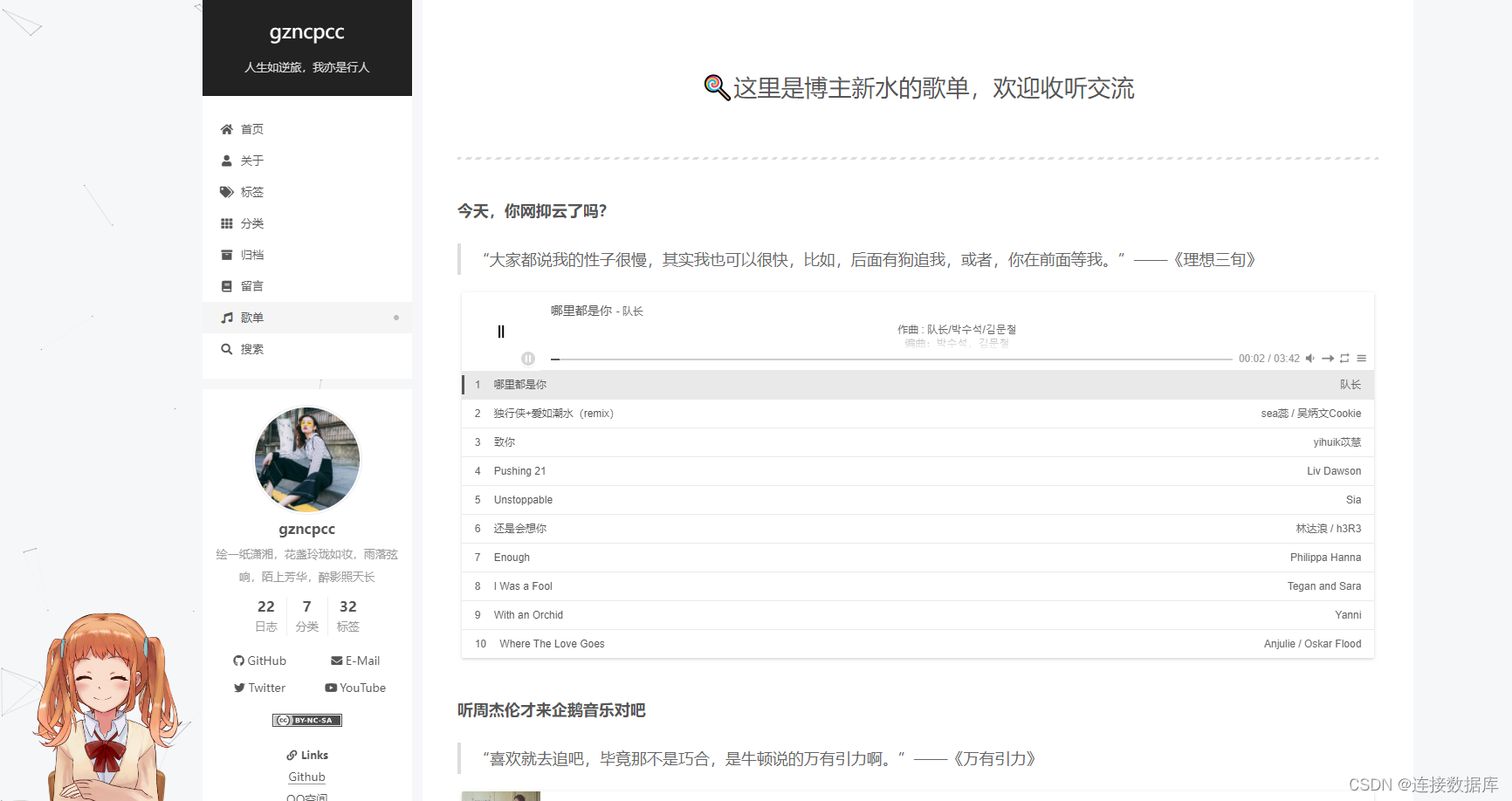The image size is (1512, 801).
Task: Click the sequential play order arrow
Action: coord(1328,358)
